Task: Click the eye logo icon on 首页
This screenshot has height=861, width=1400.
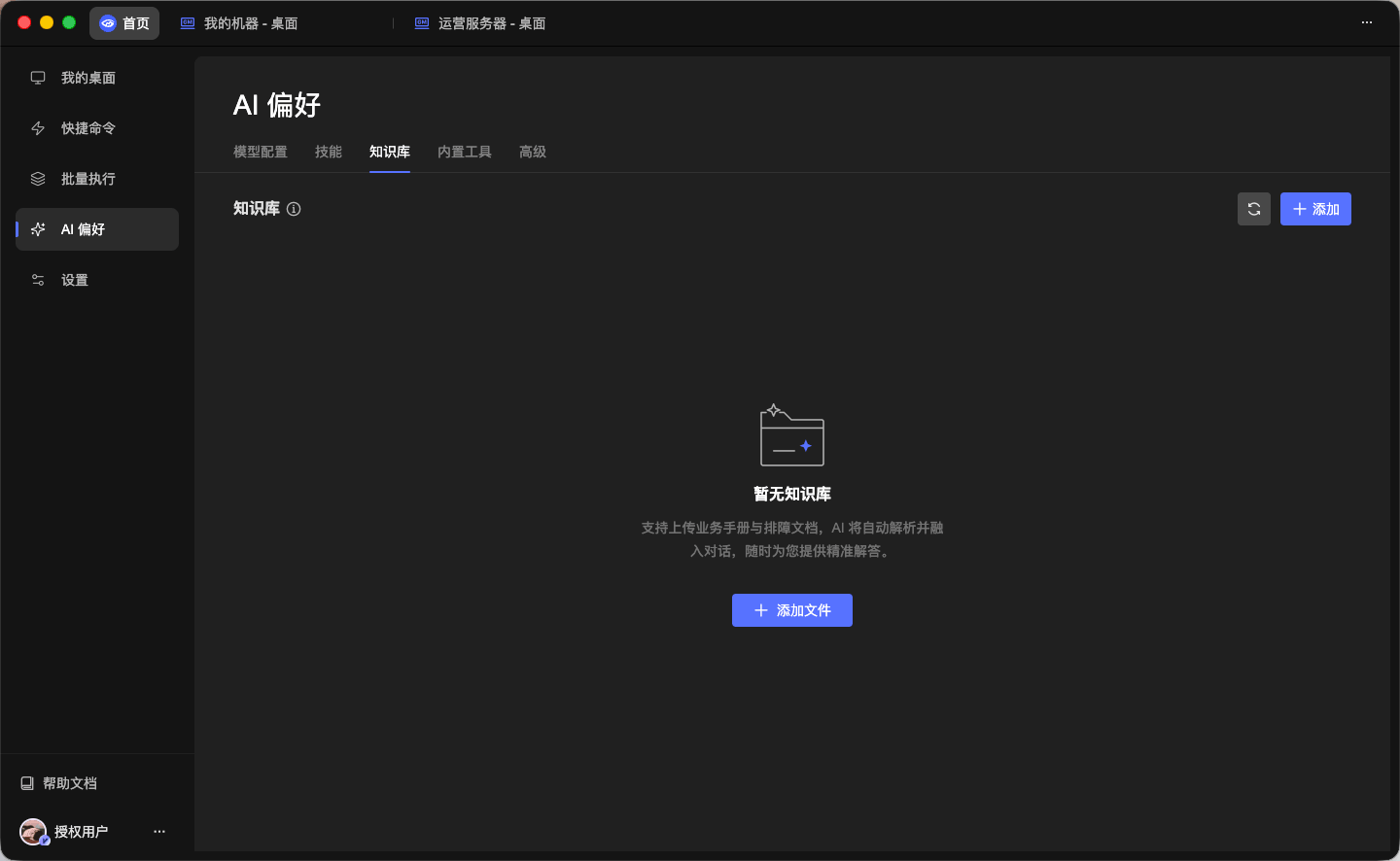Action: click(108, 23)
